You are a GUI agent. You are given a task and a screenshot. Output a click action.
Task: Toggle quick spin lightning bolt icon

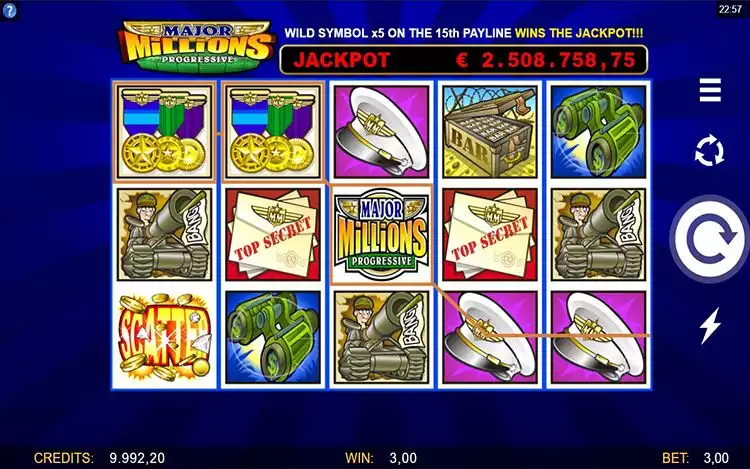710,326
